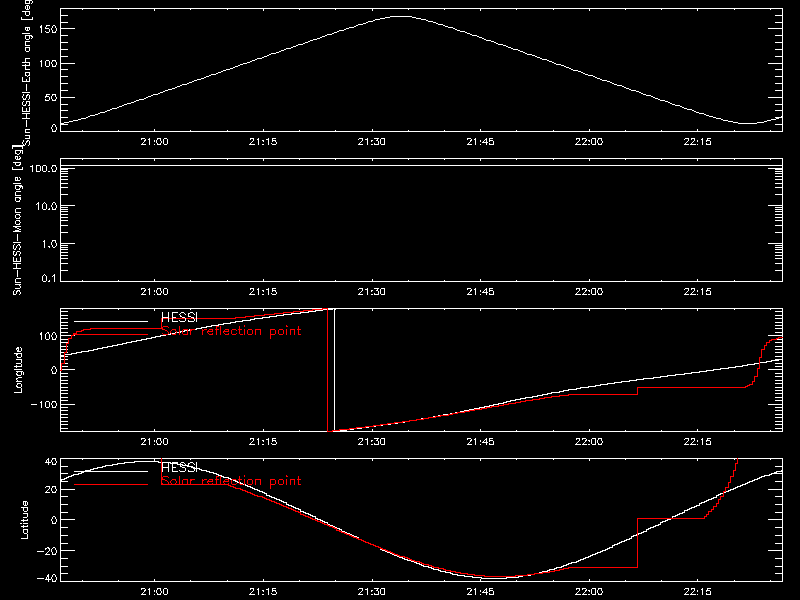Click "21:30" below the Moon angle plot
This screenshot has height=600, width=800.
[371, 291]
